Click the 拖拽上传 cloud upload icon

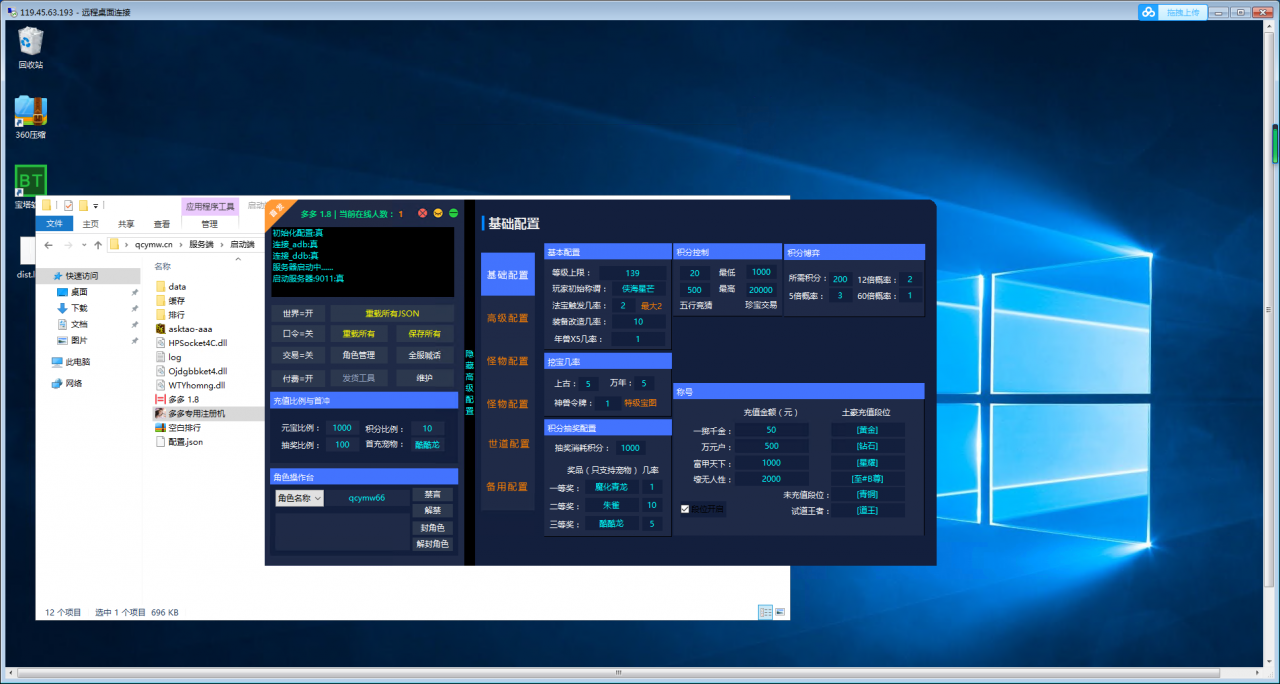(x=1149, y=12)
